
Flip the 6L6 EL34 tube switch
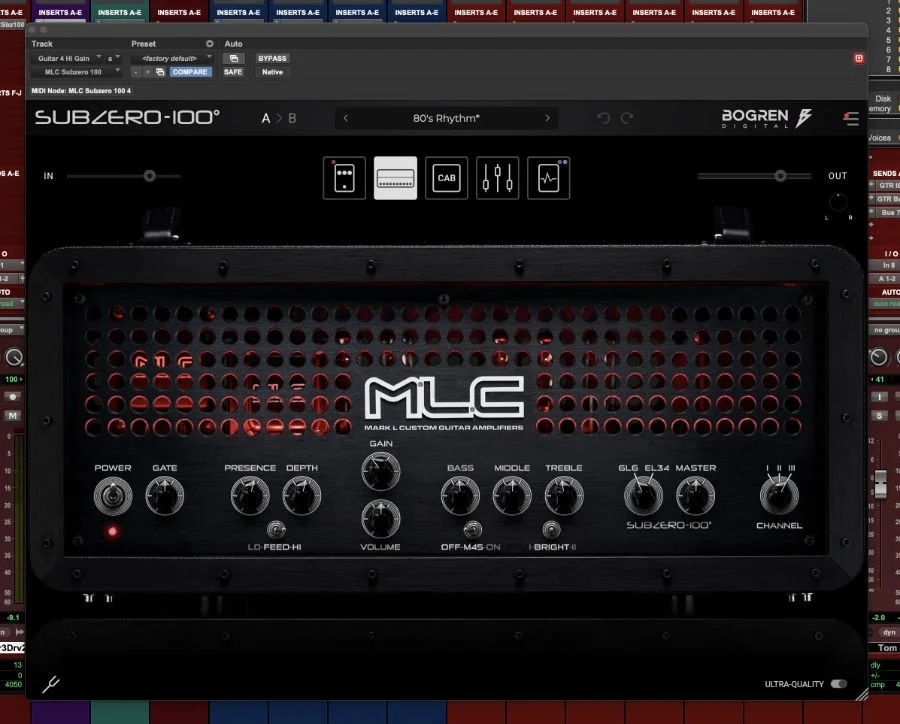(x=643, y=497)
